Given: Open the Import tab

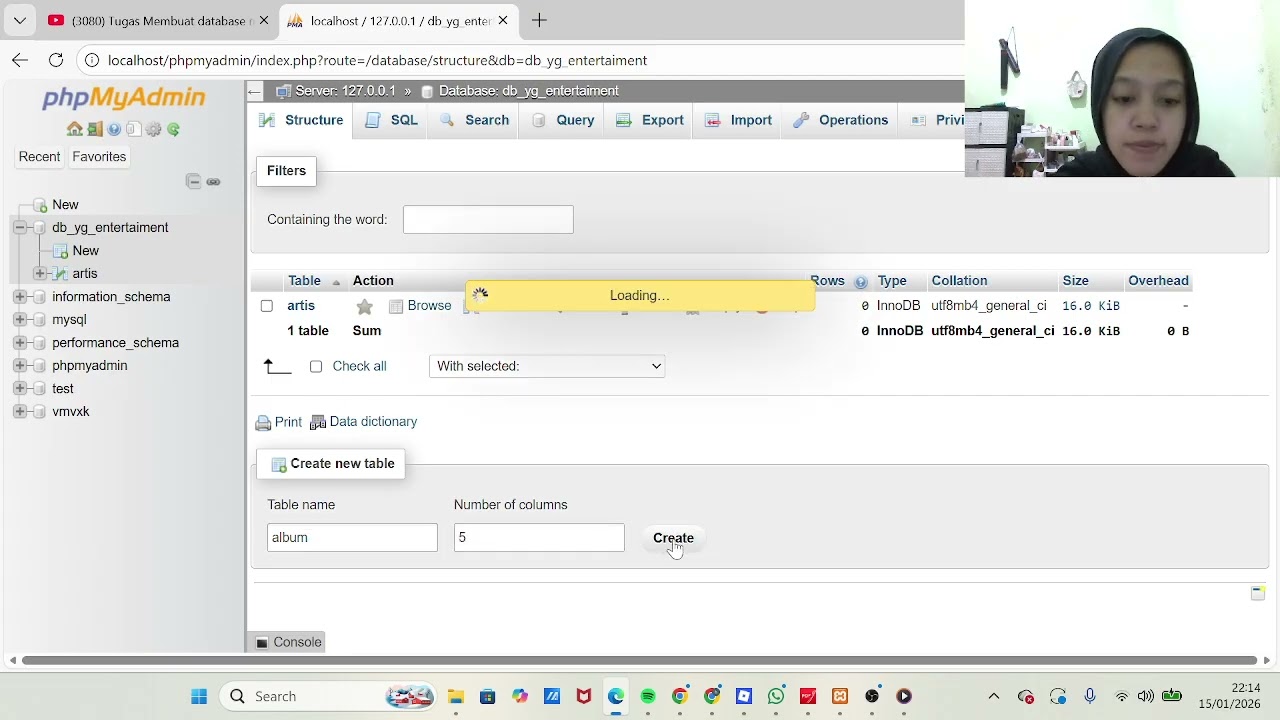Looking at the screenshot, I should [x=739, y=120].
